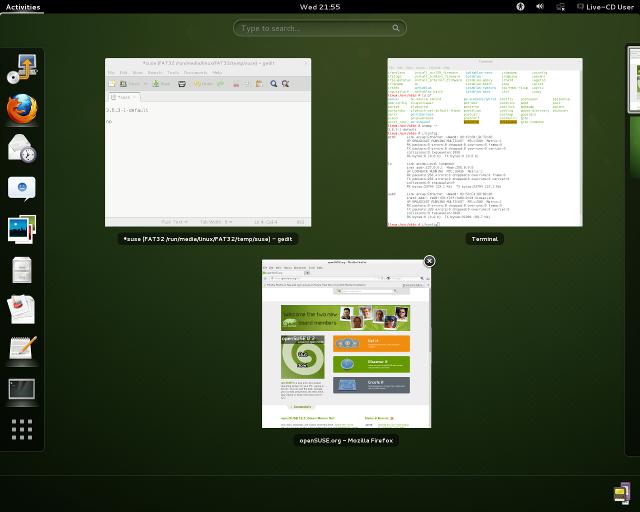
Task: Switch to the workspace thumbnail at right edge
Action: [x=633, y=80]
